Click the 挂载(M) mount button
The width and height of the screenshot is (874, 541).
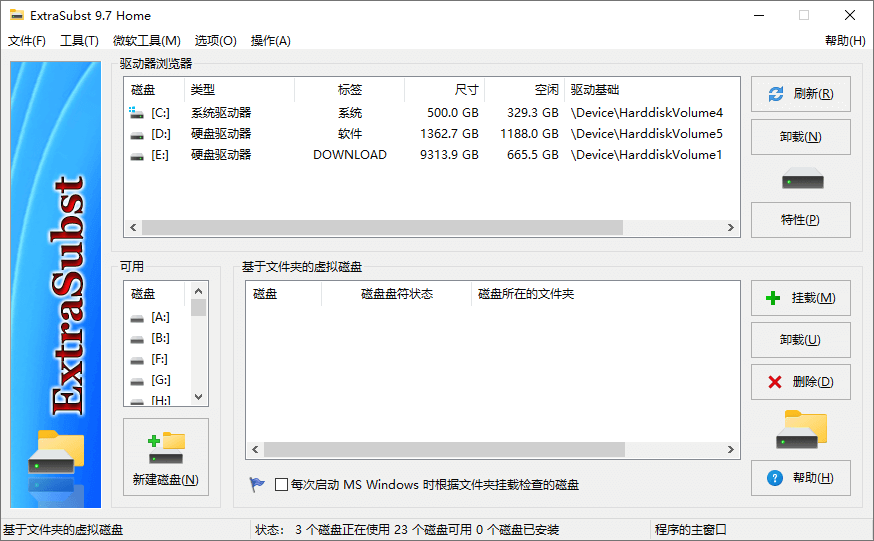tap(800, 298)
